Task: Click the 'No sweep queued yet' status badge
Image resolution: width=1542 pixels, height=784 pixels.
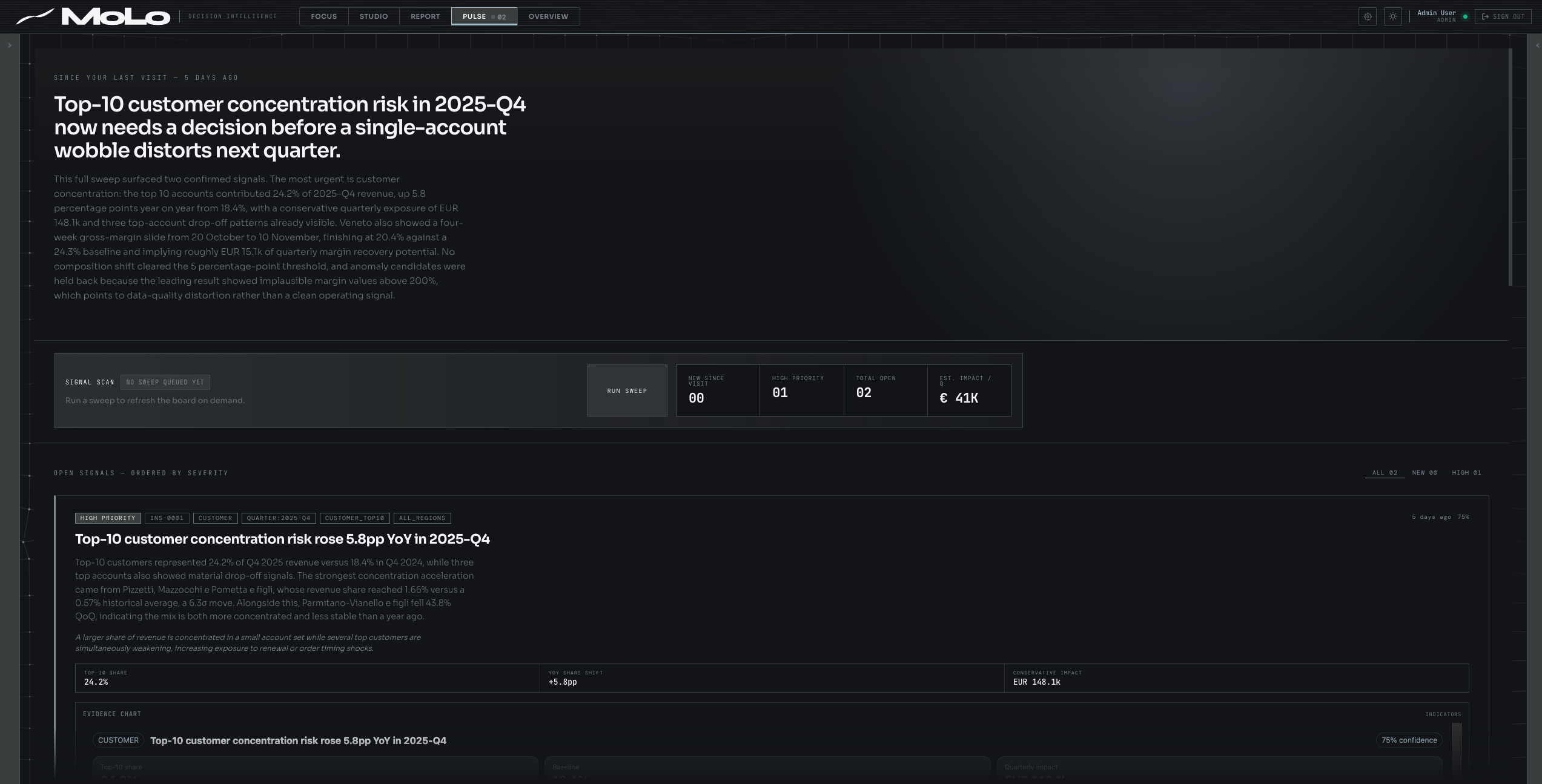Action: [x=165, y=382]
